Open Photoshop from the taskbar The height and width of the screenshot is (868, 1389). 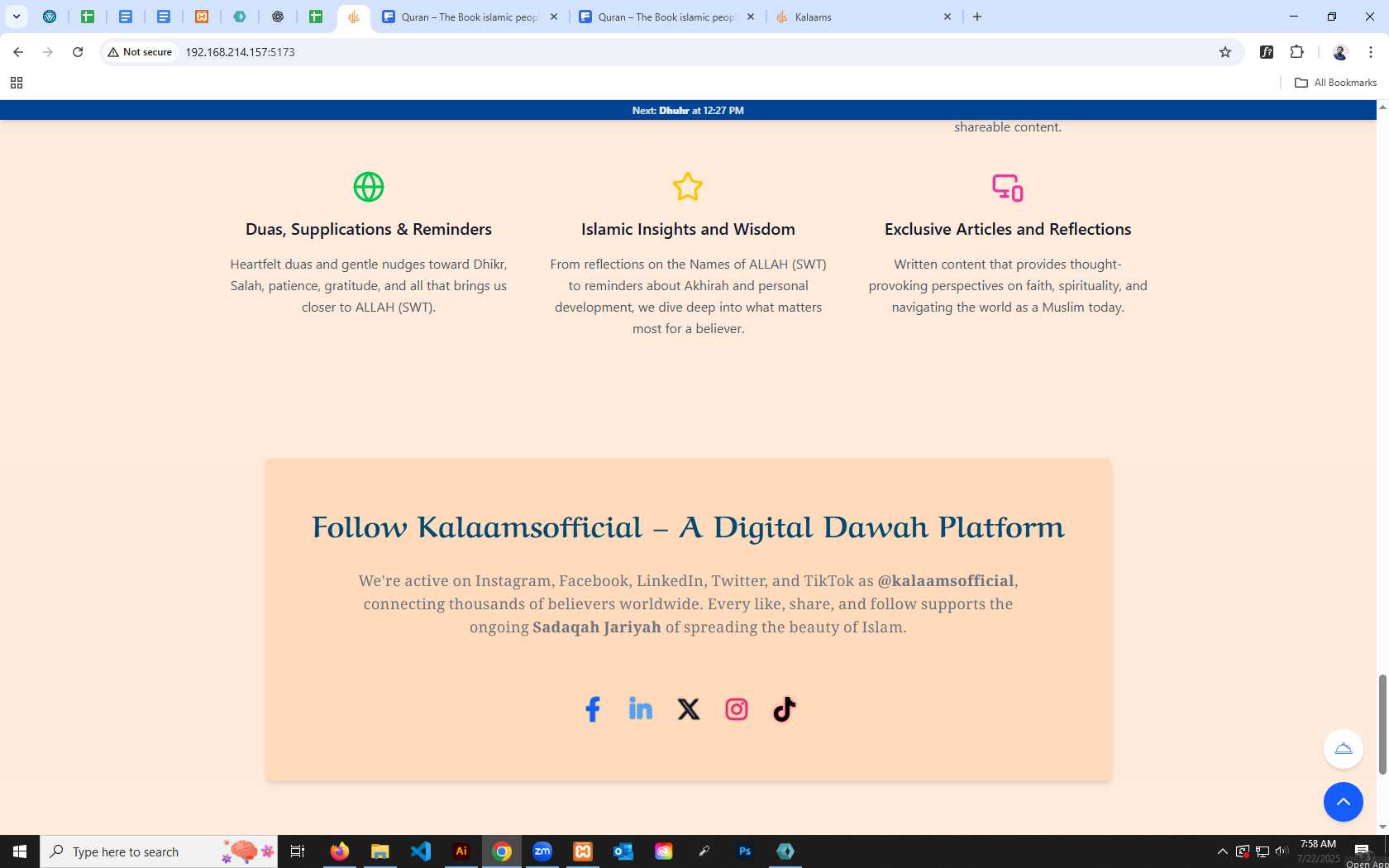tap(745, 851)
